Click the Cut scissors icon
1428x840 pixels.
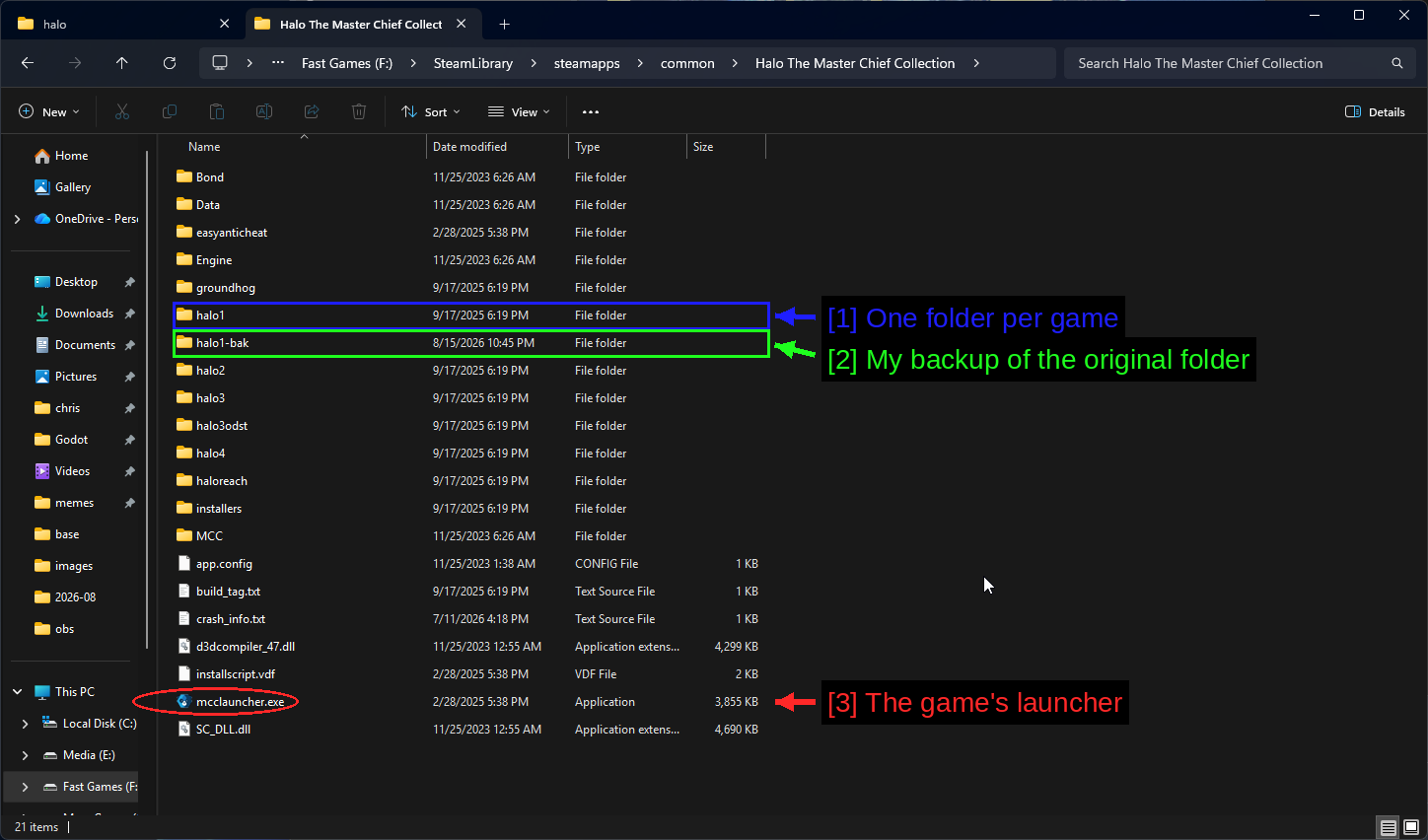[x=122, y=112]
